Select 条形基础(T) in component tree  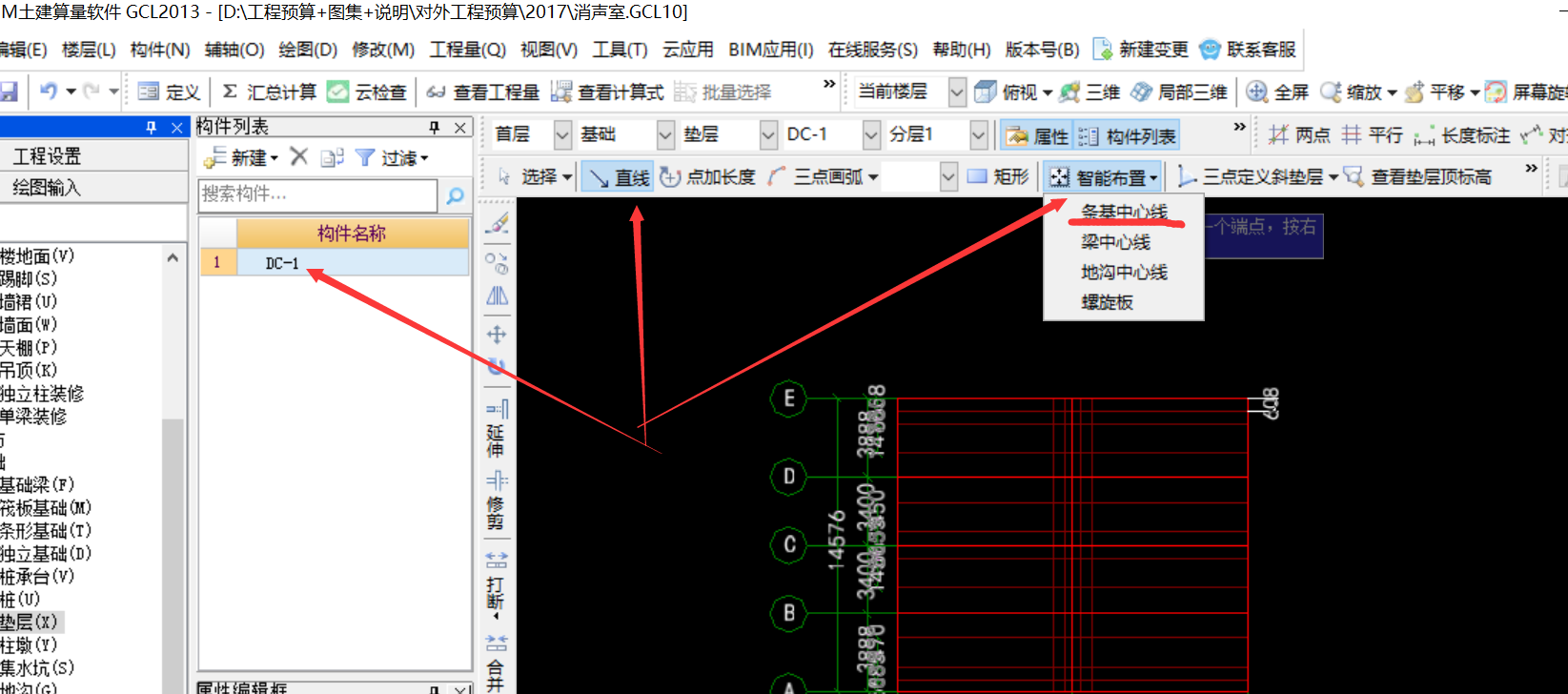coord(46,531)
